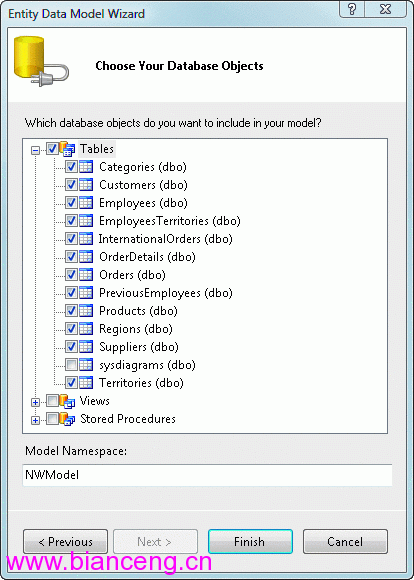Image resolution: width=414 pixels, height=580 pixels.
Task: Select the InternationalOrders (dbo) tree item
Action: (165, 239)
